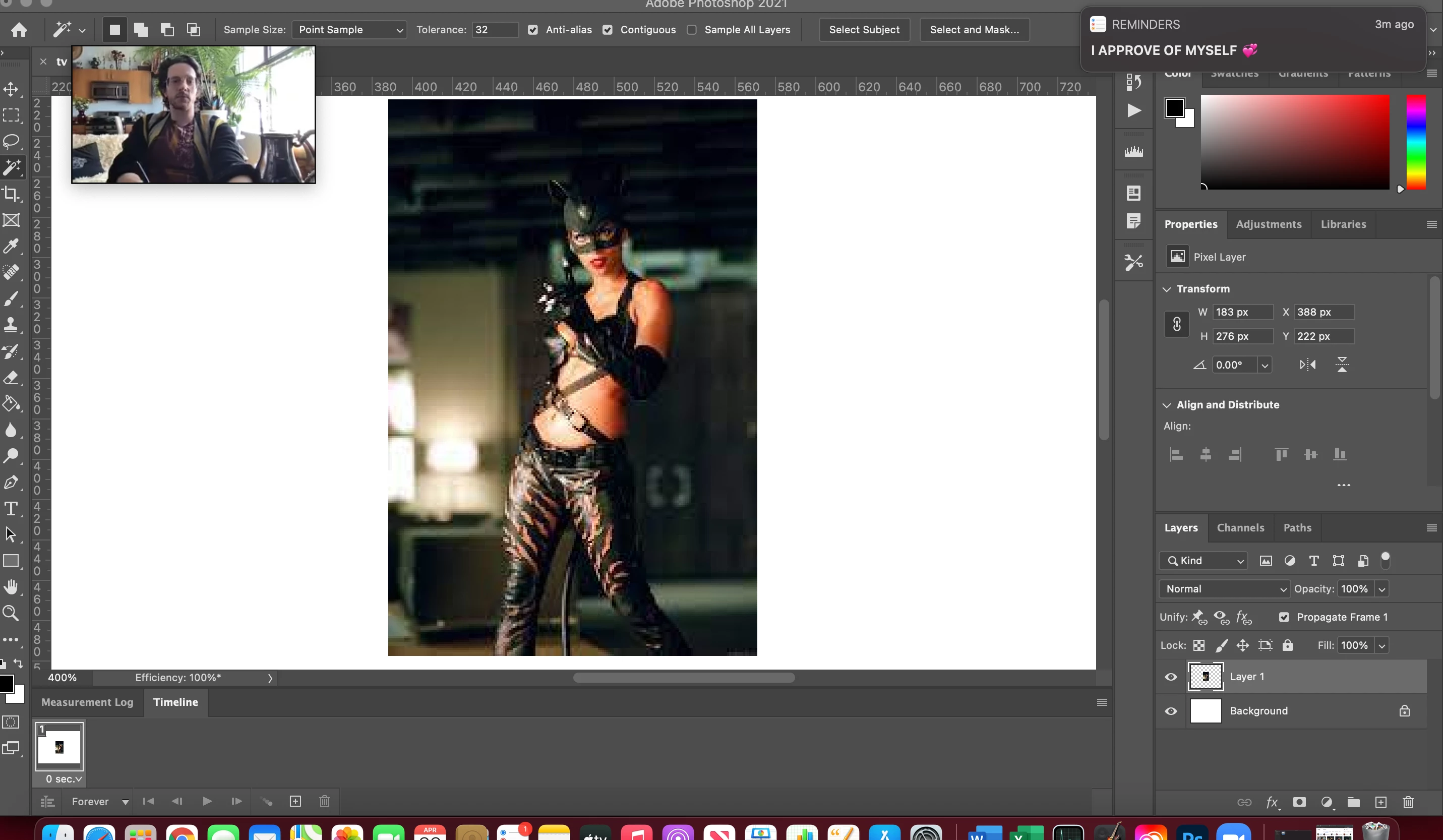Open the Sample Size dropdown

click(x=349, y=30)
